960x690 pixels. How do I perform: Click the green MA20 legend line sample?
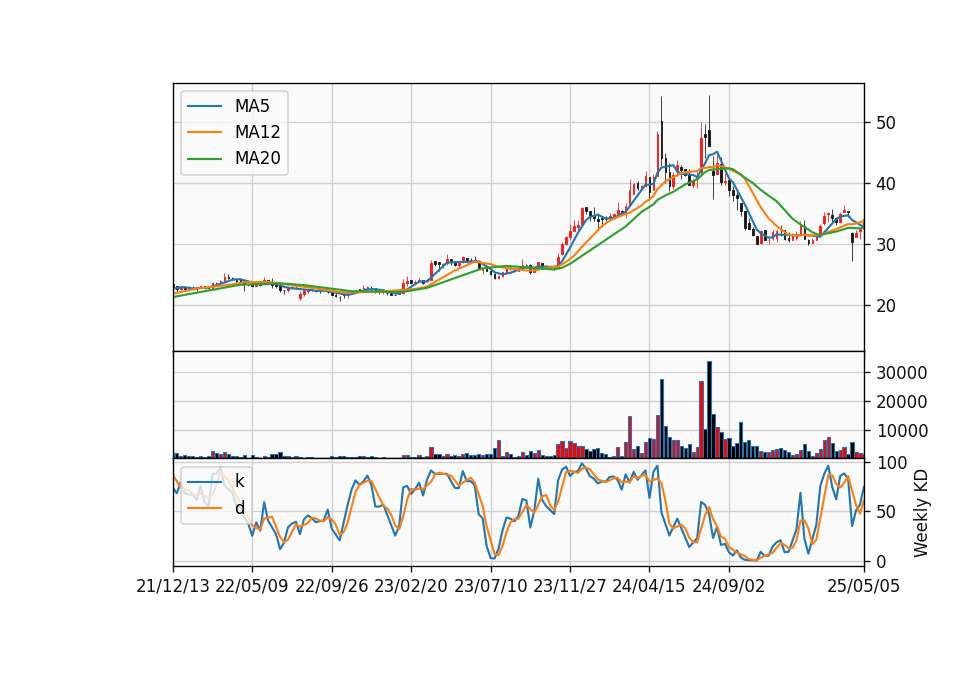tap(204, 159)
